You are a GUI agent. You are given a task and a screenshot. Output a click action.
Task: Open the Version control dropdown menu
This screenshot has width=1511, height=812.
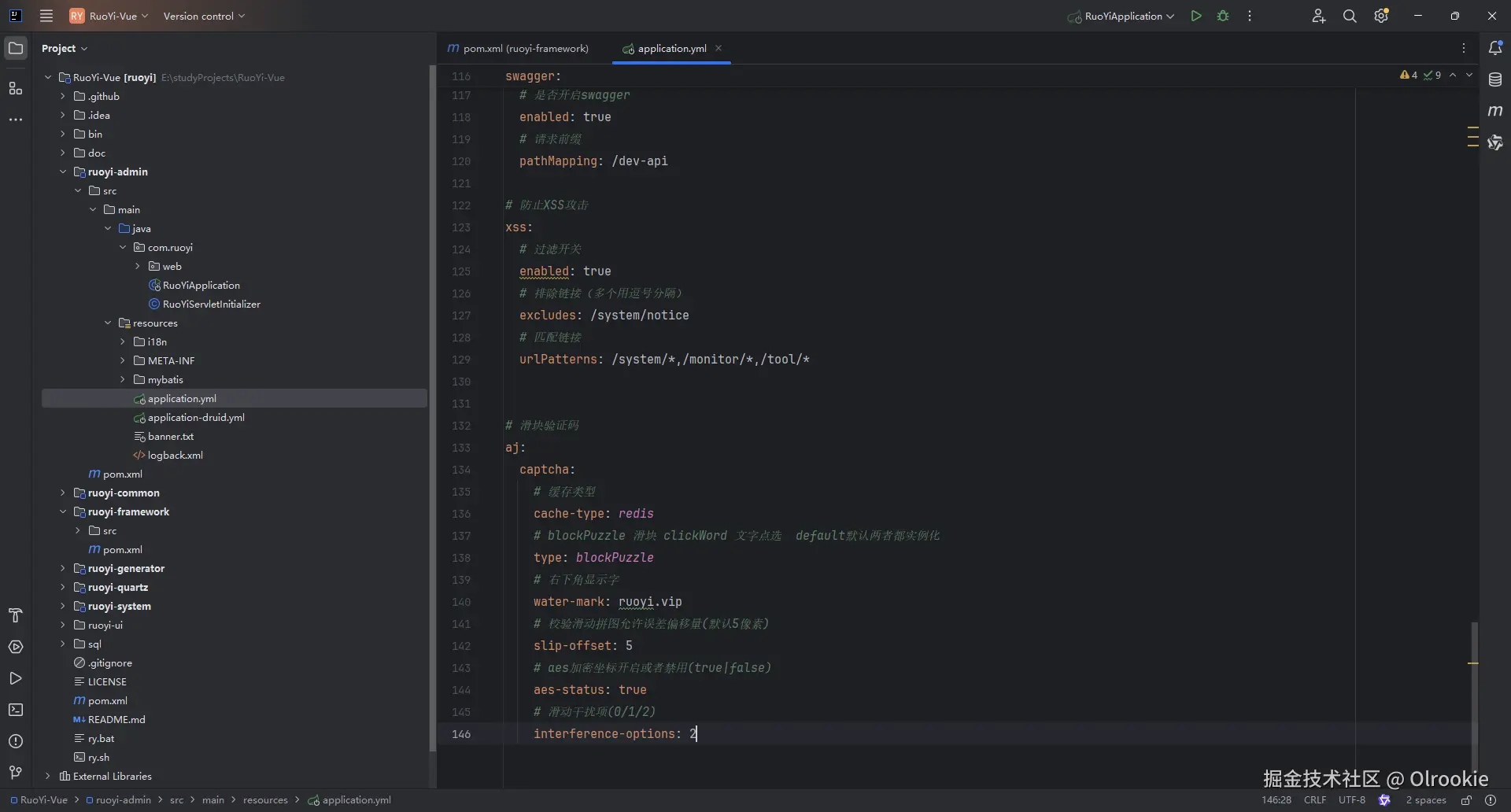tap(204, 16)
